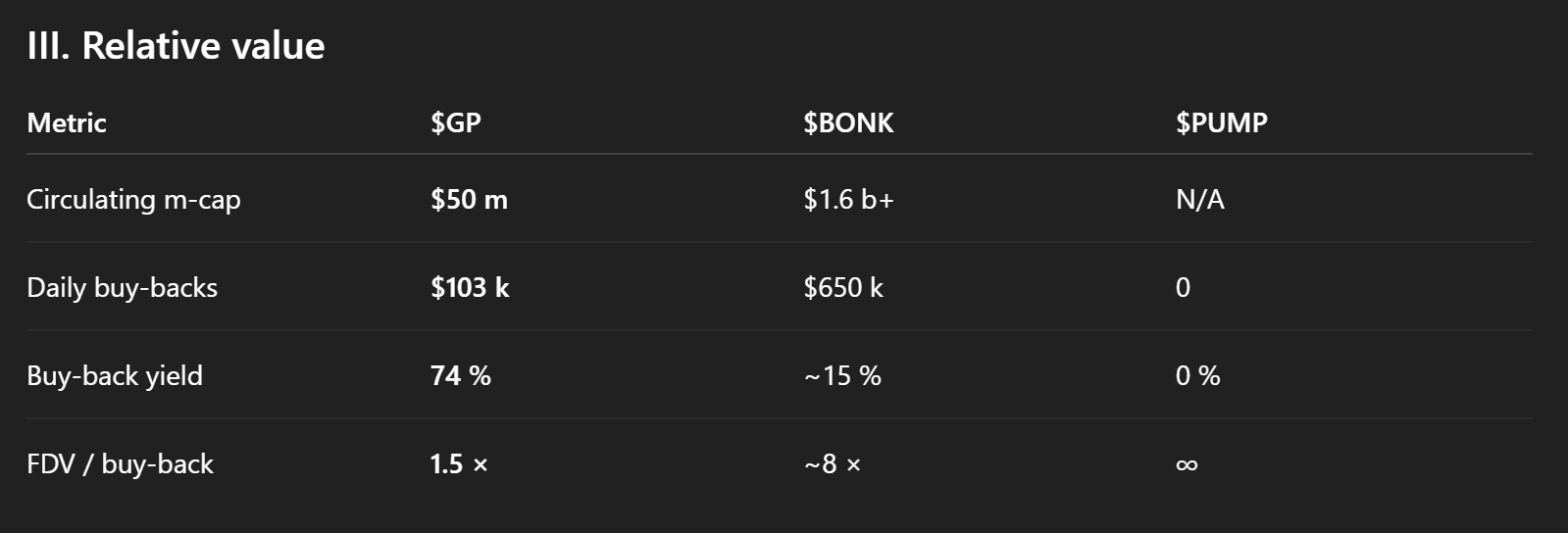This screenshot has width=1568, height=533.
Task: Click the $1.6 b+ market cap cell
Action: tap(848, 200)
